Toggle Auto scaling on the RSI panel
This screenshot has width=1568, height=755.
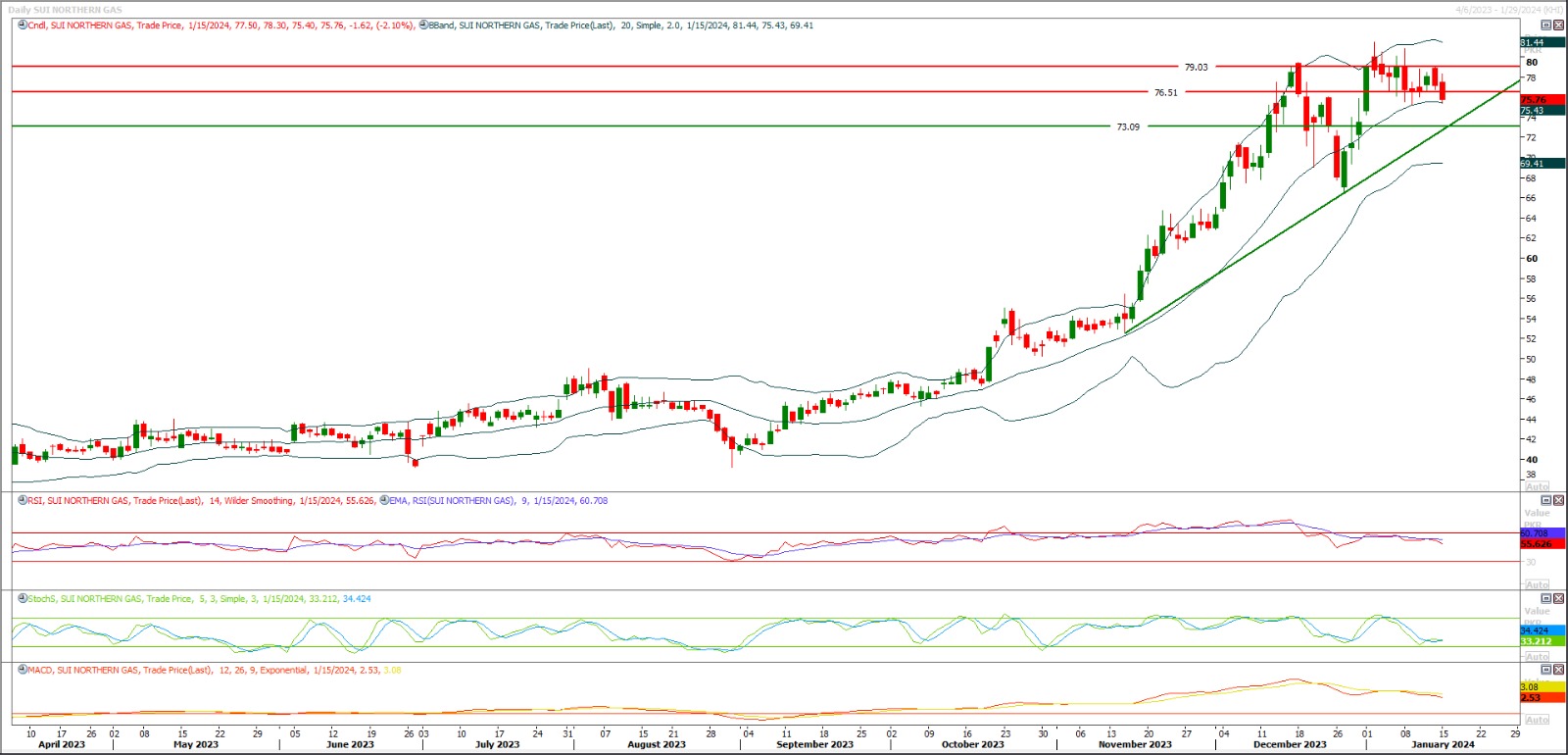pyautogui.click(x=1537, y=584)
